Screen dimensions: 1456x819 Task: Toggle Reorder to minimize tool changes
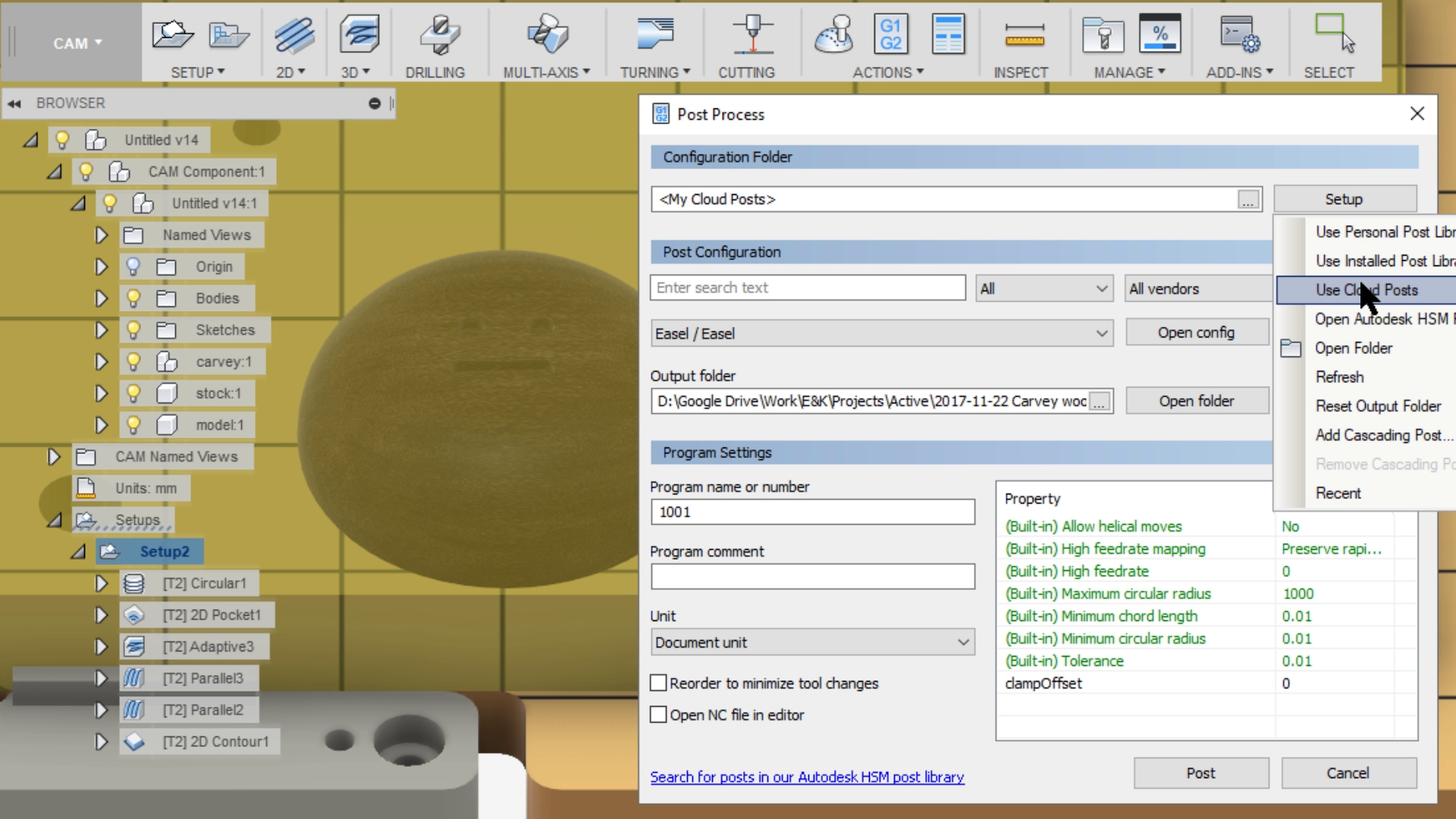(x=658, y=683)
